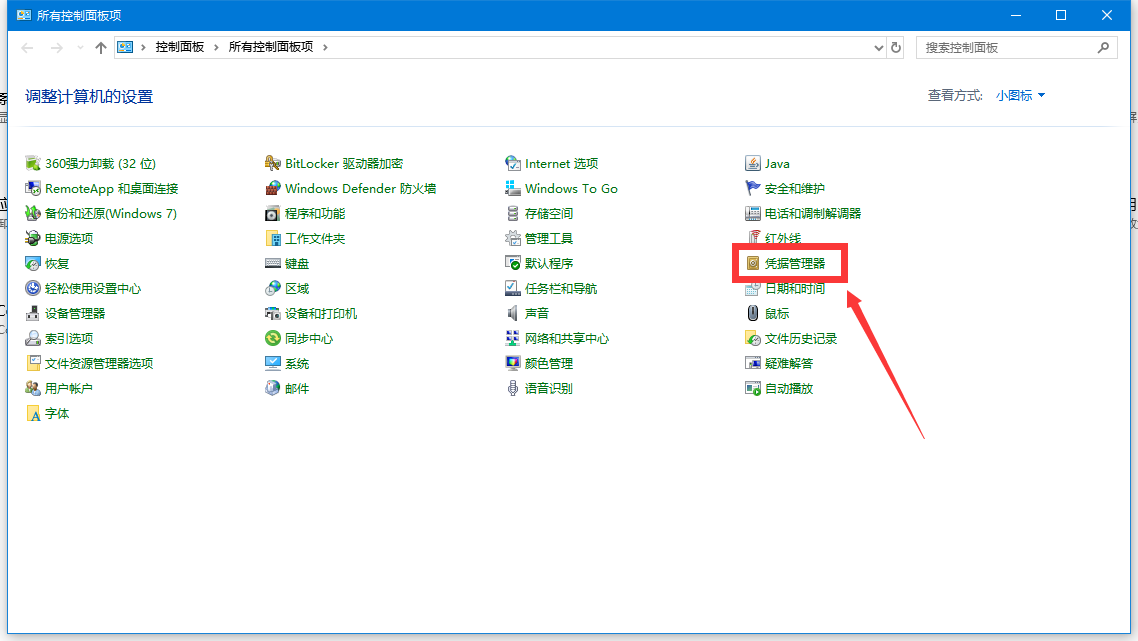This screenshot has height=641, width=1138.
Task: Go back using the back arrow
Action: click(x=28, y=48)
